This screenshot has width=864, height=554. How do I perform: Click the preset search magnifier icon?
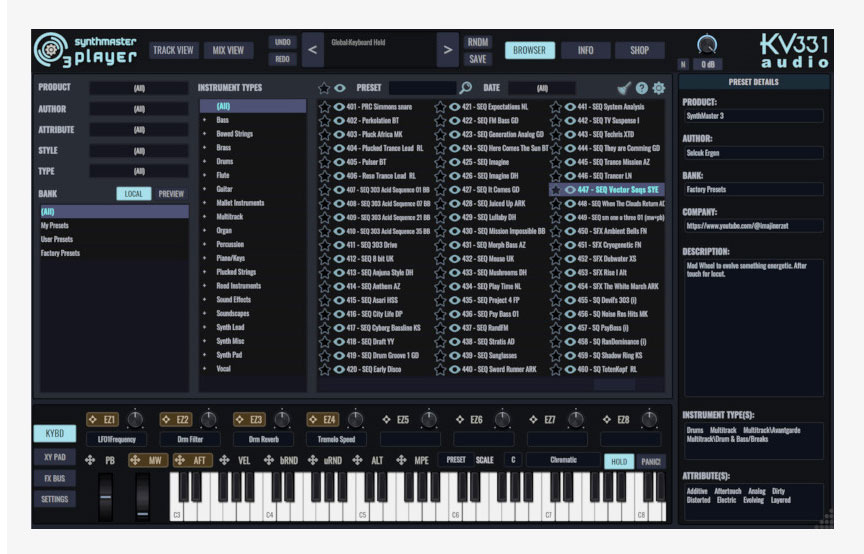(x=465, y=88)
